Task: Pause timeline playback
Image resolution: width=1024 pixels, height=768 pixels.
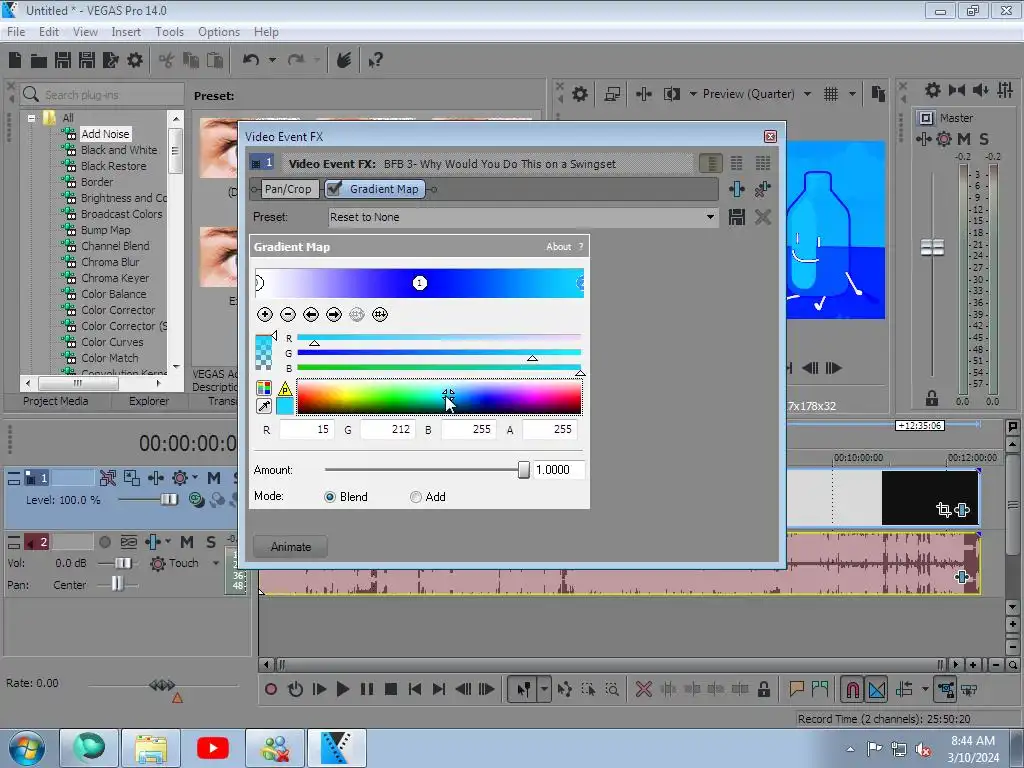Action: [x=366, y=690]
